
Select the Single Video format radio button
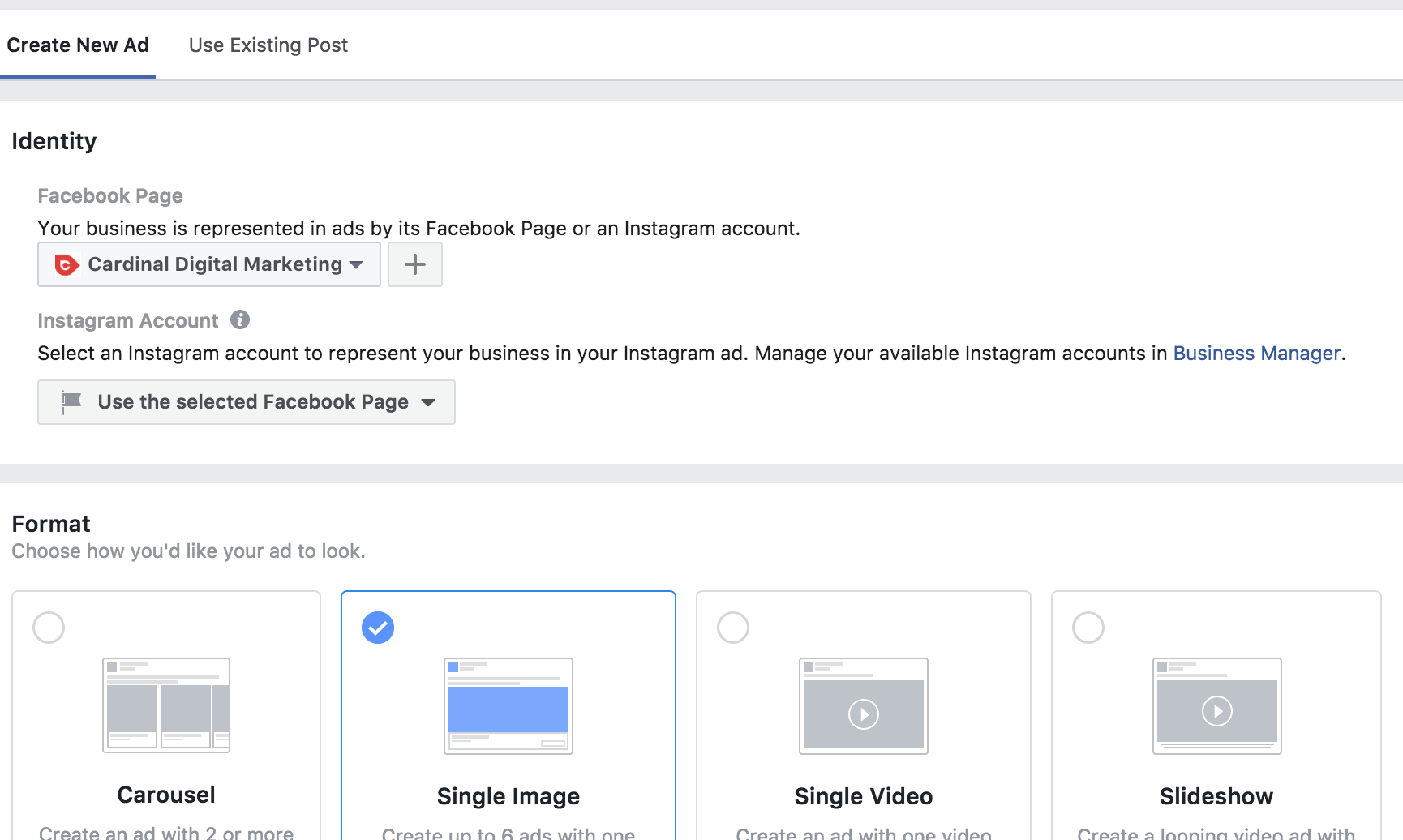coord(733,628)
